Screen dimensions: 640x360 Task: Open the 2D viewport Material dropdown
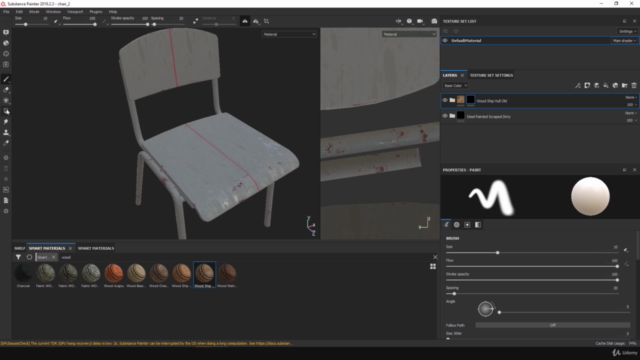click(409, 34)
